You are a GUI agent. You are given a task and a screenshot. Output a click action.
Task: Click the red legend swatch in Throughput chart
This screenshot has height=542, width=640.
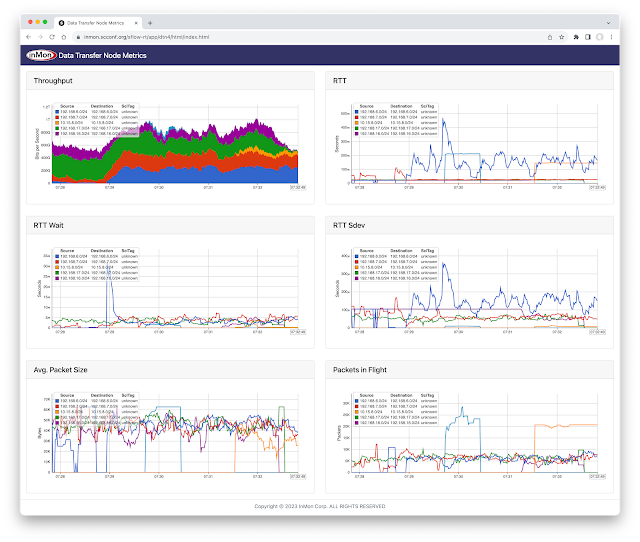[x=57, y=117]
